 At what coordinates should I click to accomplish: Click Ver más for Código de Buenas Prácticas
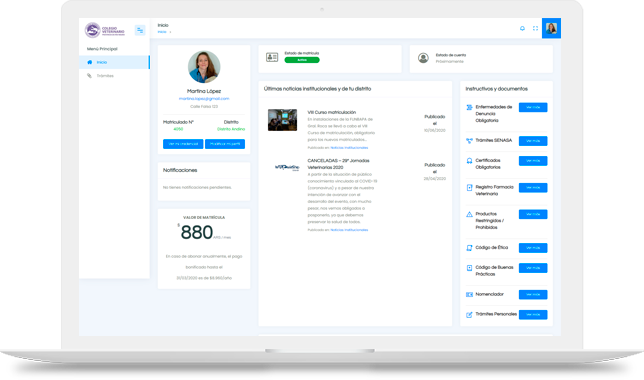coord(533,268)
